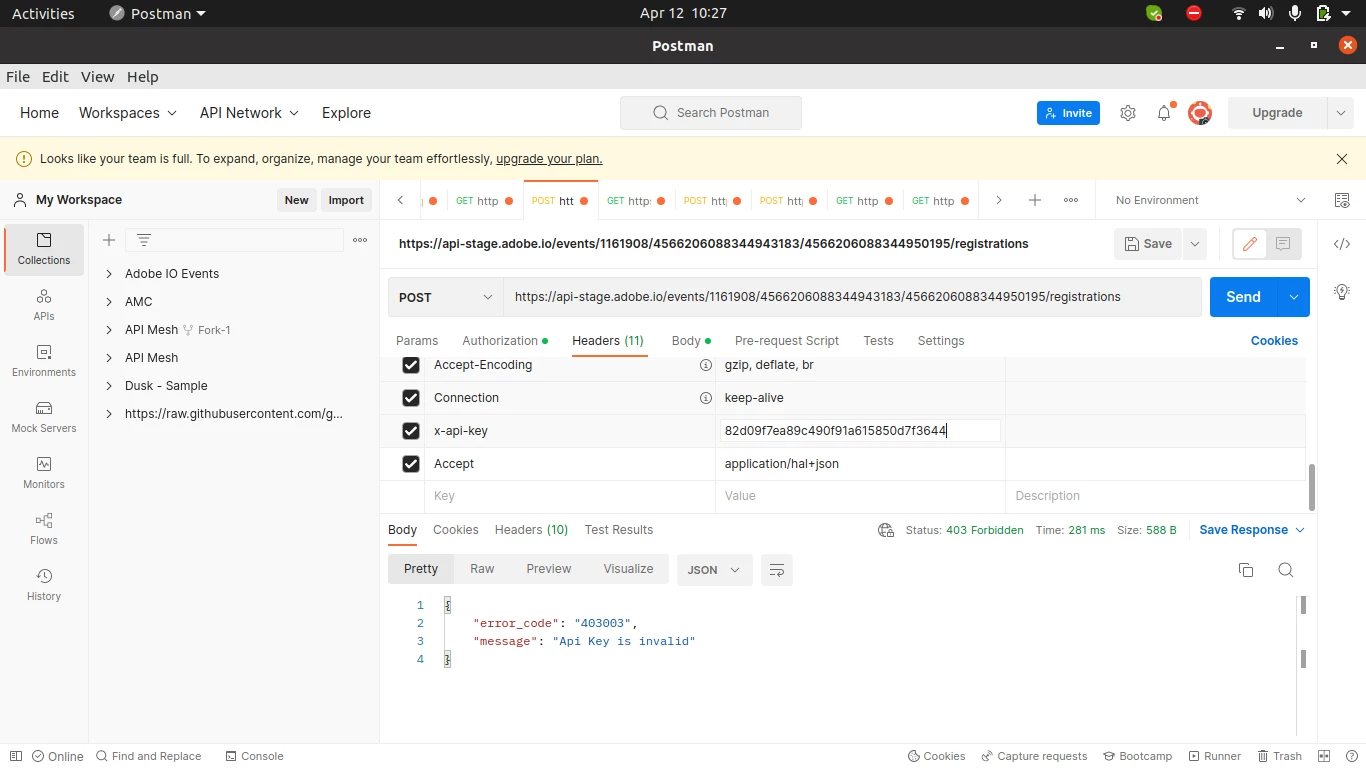Image resolution: width=1366 pixels, height=768 pixels.
Task: Switch to edit mode pencil icon
Action: point(1250,244)
